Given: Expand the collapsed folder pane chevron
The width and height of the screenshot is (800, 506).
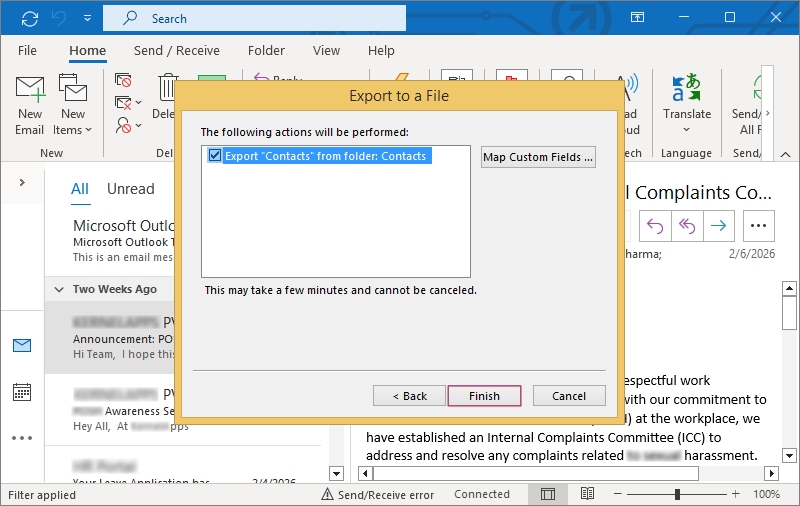Looking at the screenshot, I should click(x=22, y=183).
